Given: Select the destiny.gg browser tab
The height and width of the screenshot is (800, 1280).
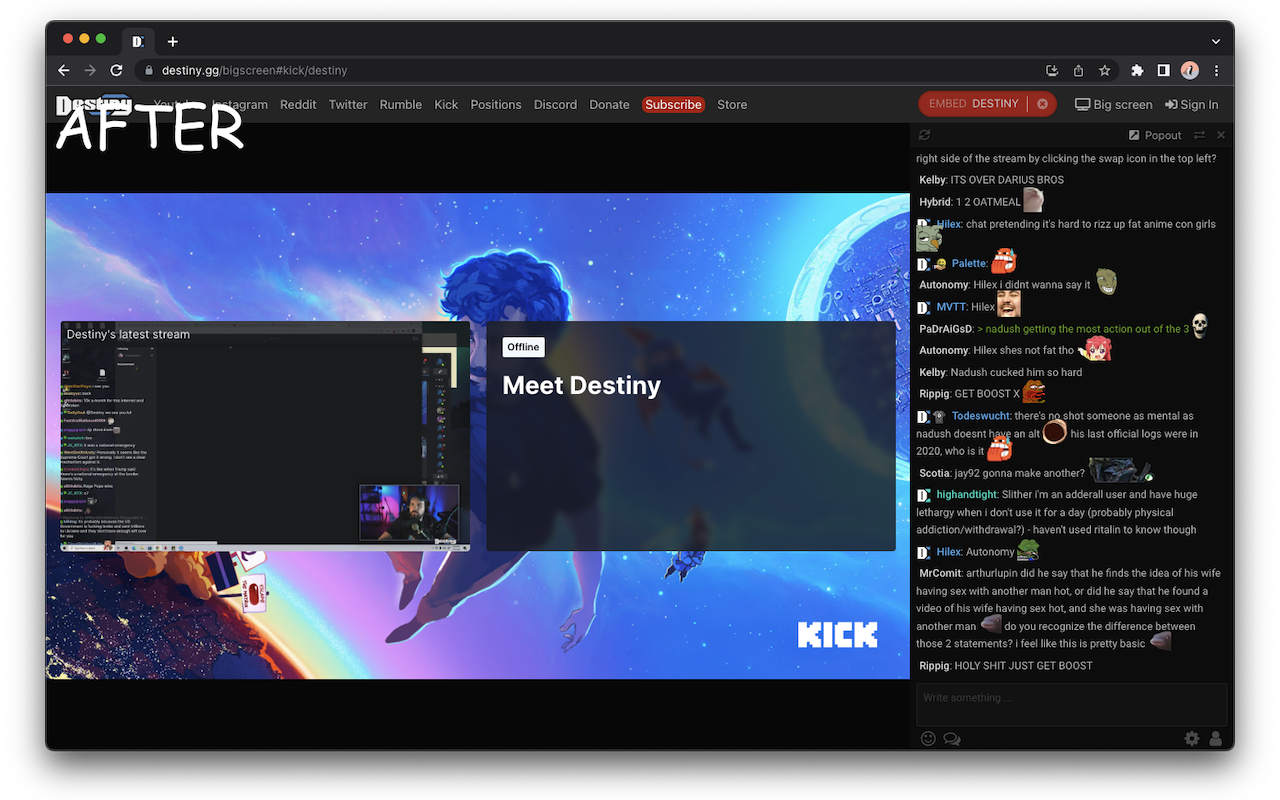Looking at the screenshot, I should (138, 41).
